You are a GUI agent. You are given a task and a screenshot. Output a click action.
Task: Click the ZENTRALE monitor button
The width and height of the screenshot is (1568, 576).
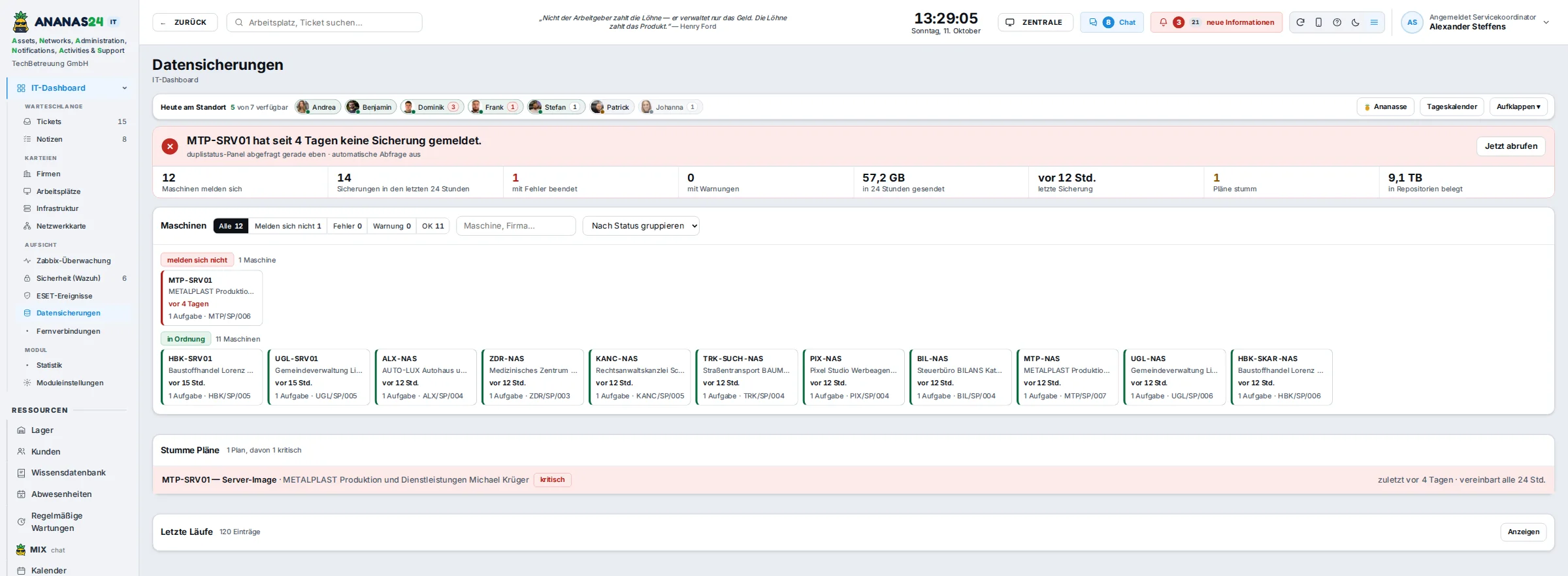1035,22
